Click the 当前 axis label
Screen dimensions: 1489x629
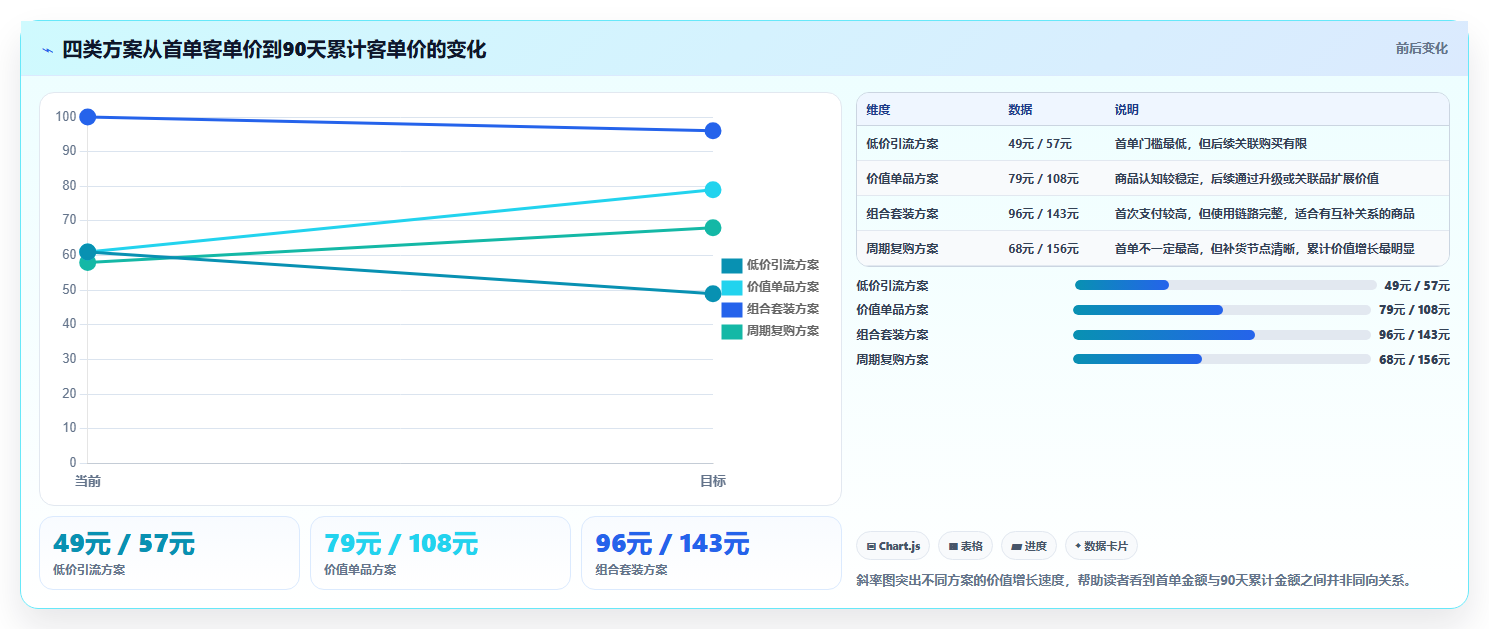coord(88,481)
